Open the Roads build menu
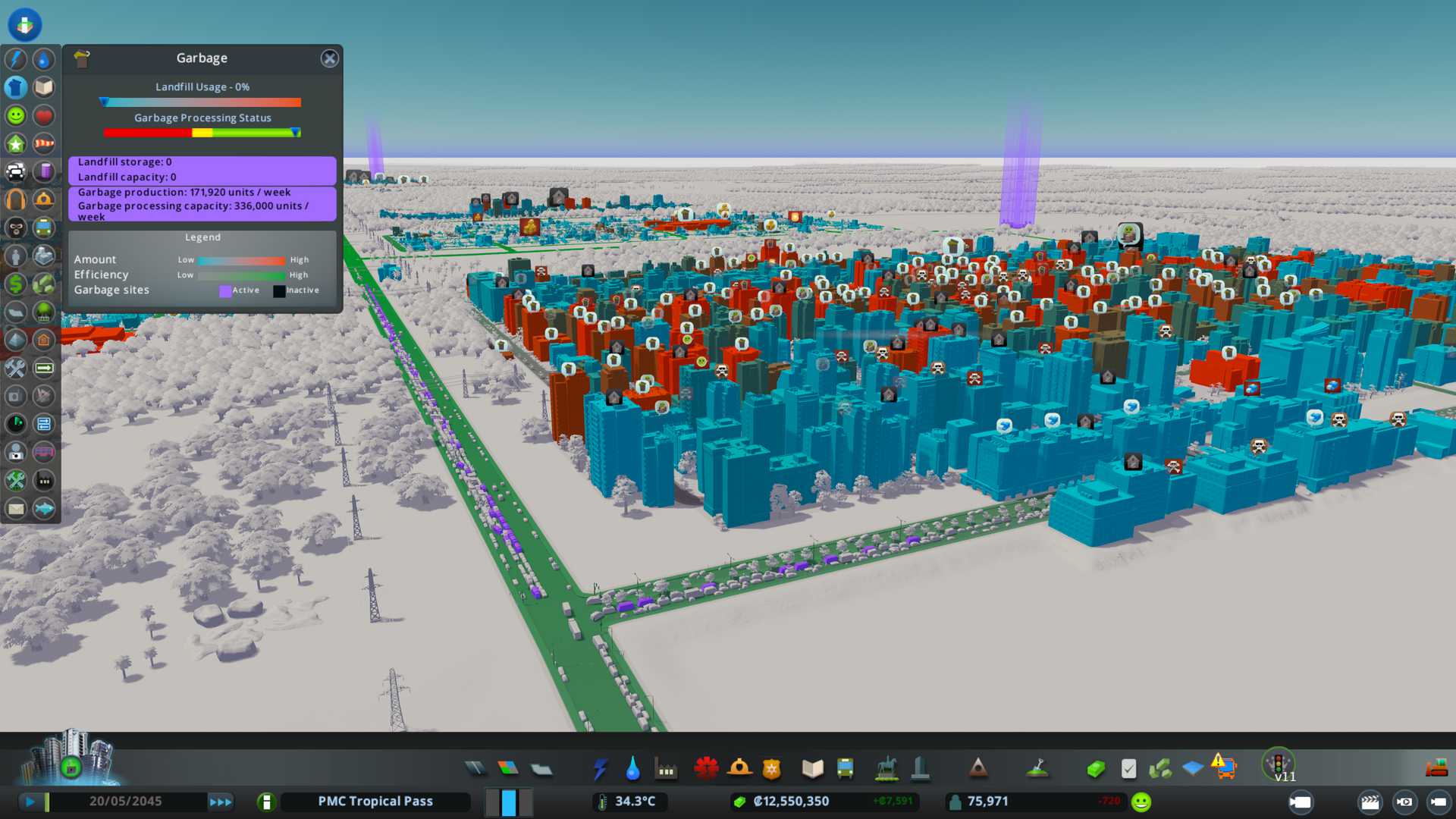The image size is (1456, 819). pyautogui.click(x=475, y=769)
